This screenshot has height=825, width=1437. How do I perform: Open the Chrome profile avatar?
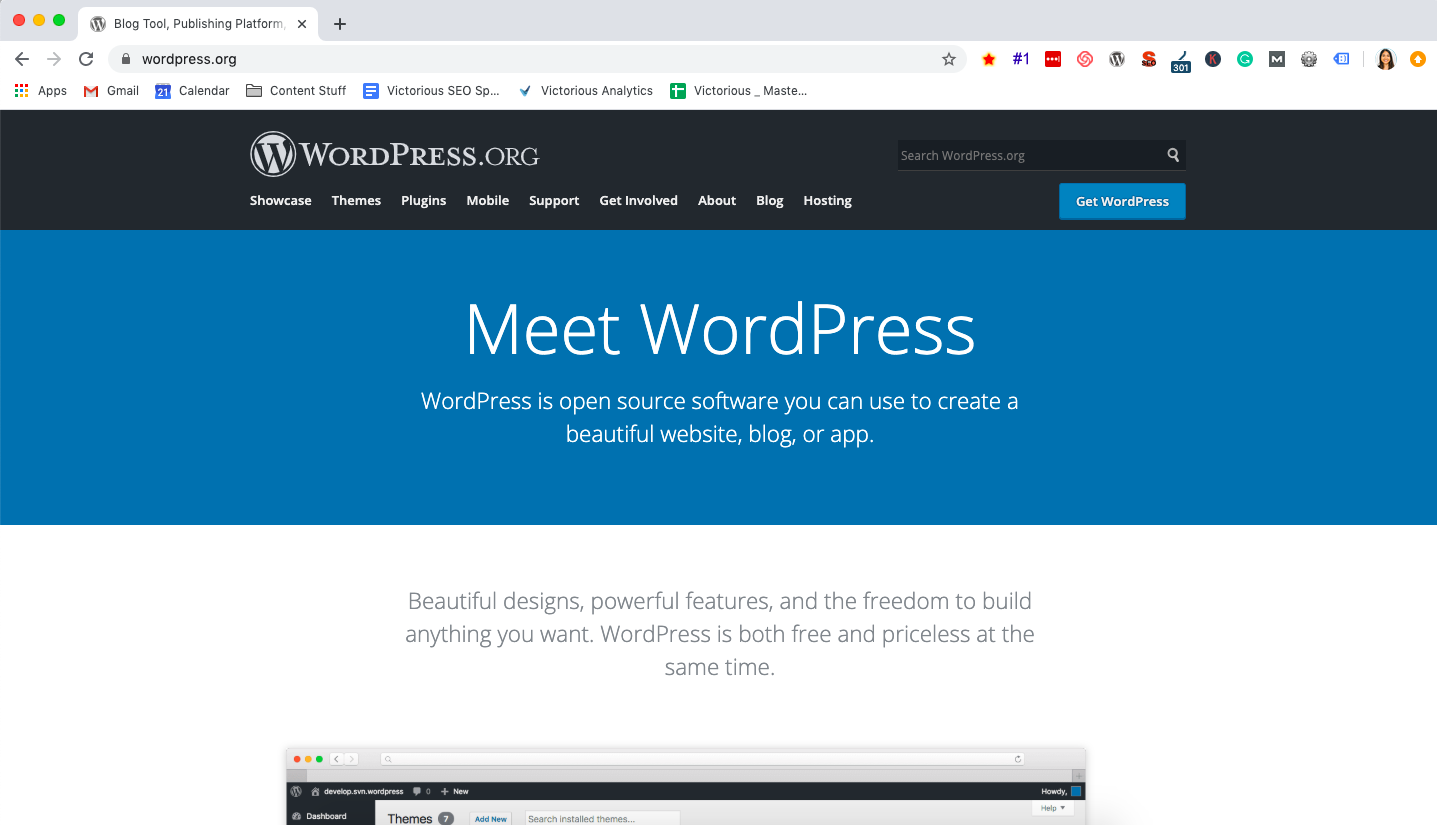pos(1385,59)
